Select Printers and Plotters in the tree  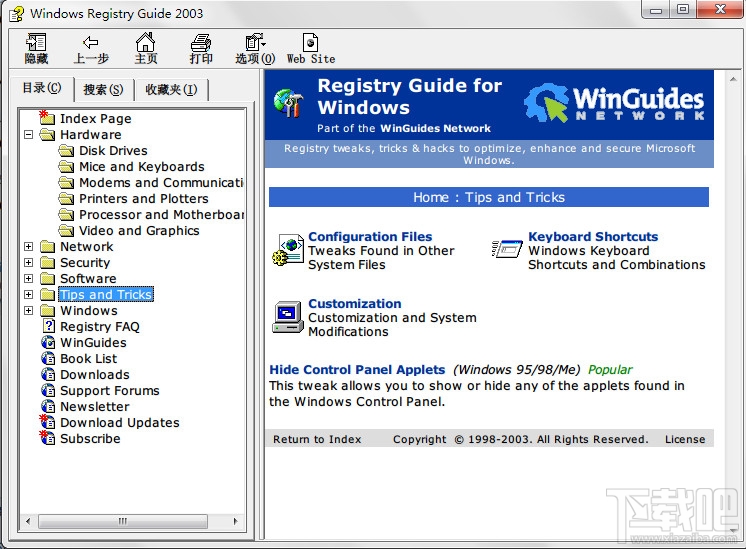click(144, 198)
